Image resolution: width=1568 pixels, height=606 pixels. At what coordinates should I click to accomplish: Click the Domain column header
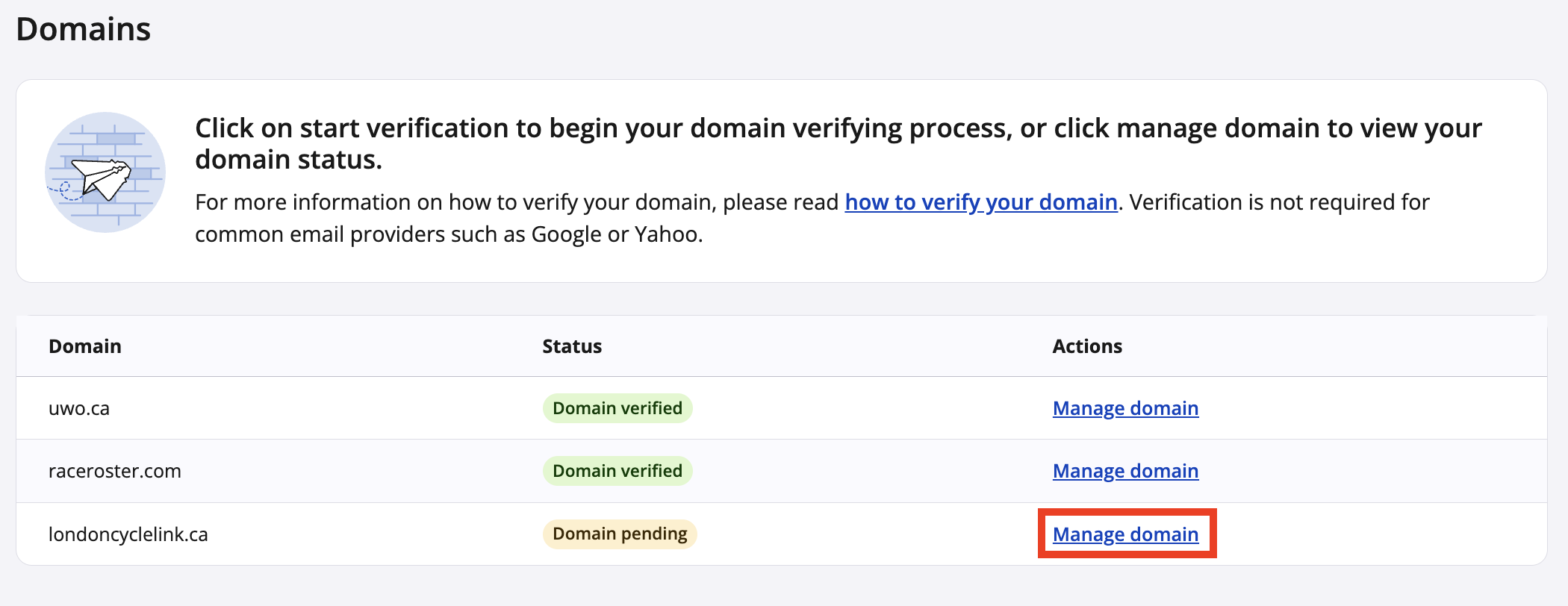85,346
